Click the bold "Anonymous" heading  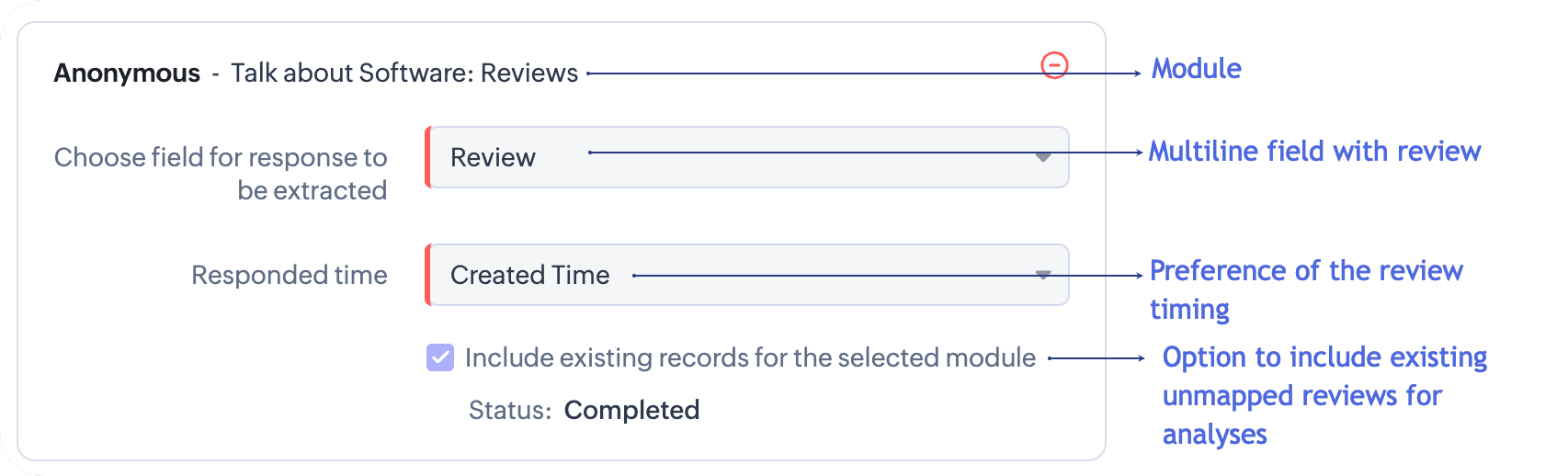click(x=127, y=74)
